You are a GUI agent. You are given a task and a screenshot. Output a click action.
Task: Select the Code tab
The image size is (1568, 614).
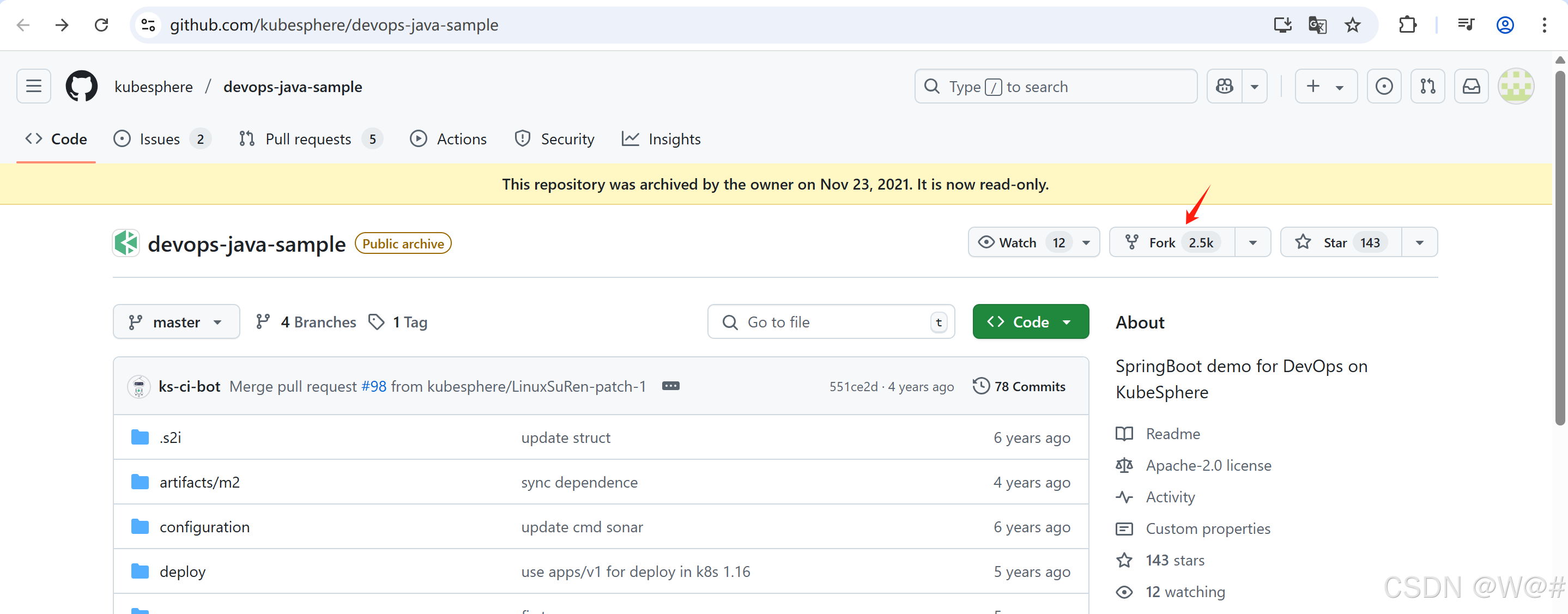[x=56, y=139]
